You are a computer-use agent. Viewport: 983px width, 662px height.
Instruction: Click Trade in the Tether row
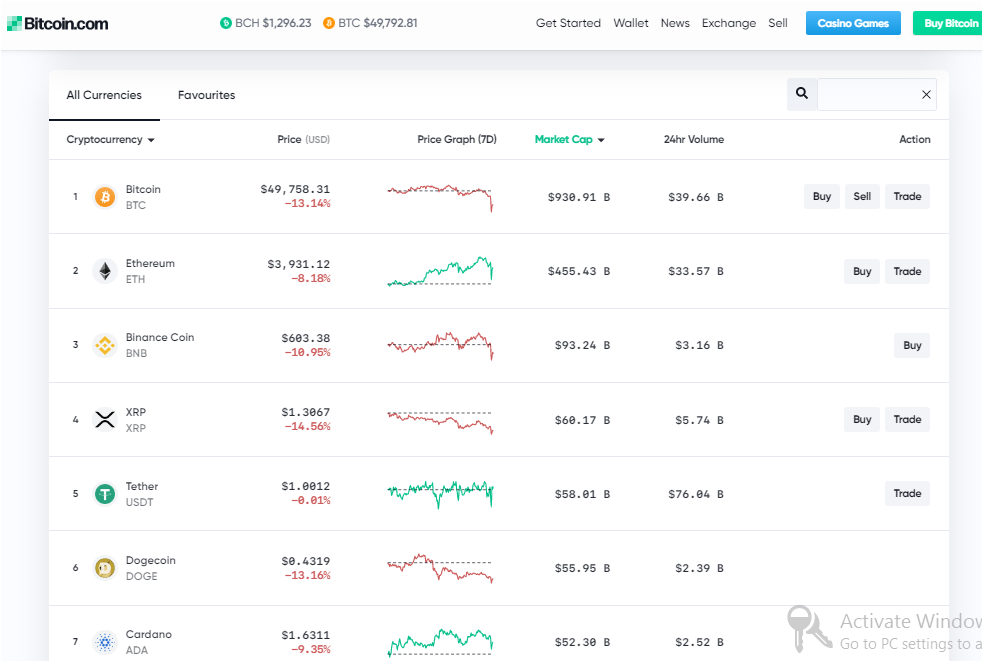907,493
